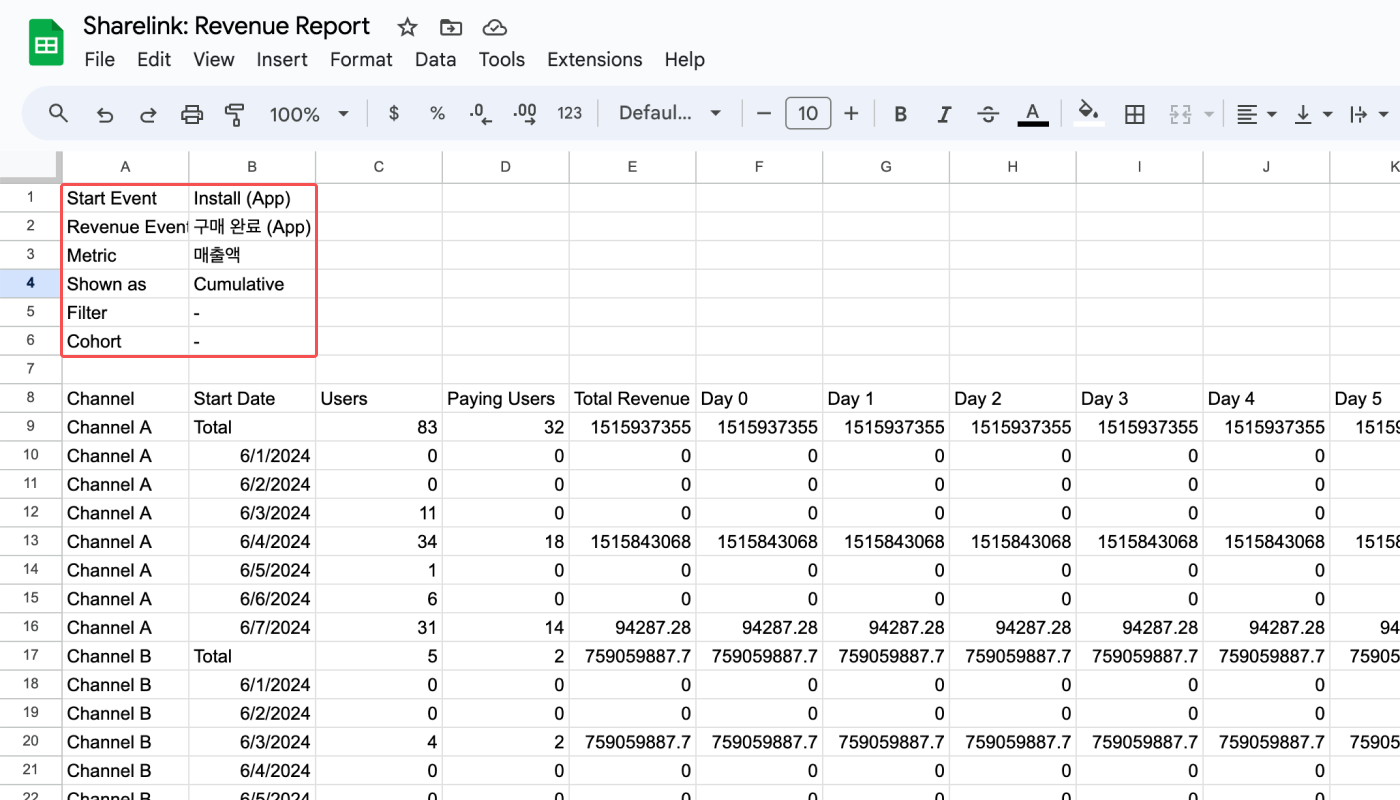Toggle italic formatting
Screen dimensions: 1400x800
click(x=944, y=114)
